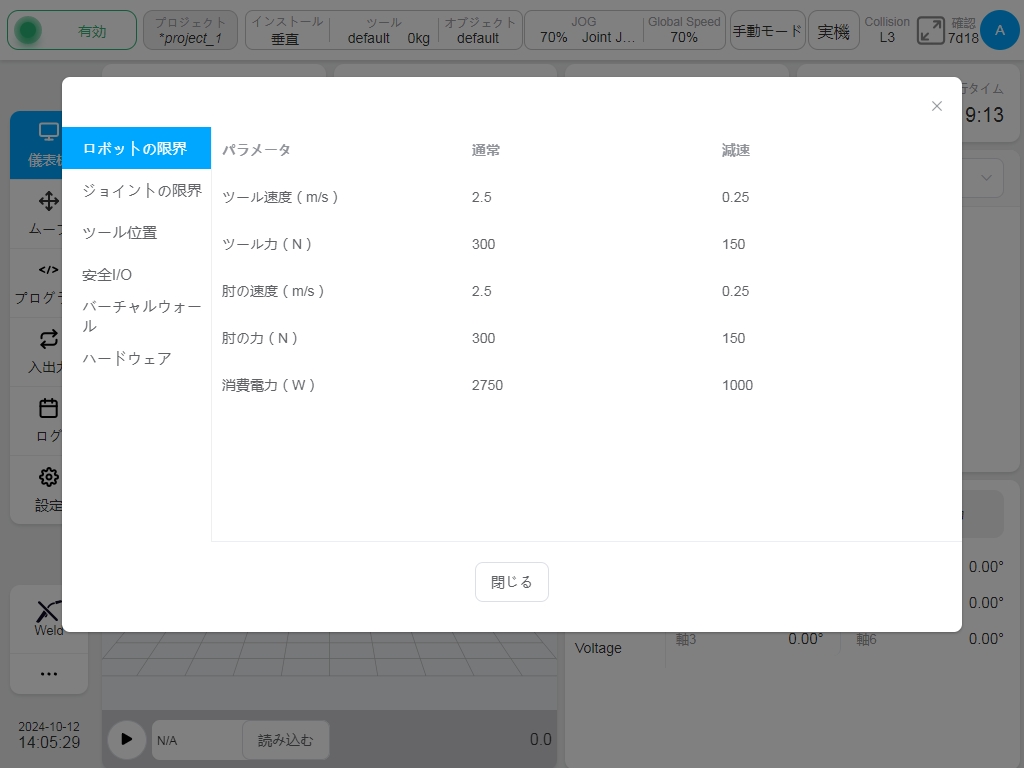This screenshot has height=768, width=1024.
Task: Open the log calendar icon
Action: click(48, 408)
